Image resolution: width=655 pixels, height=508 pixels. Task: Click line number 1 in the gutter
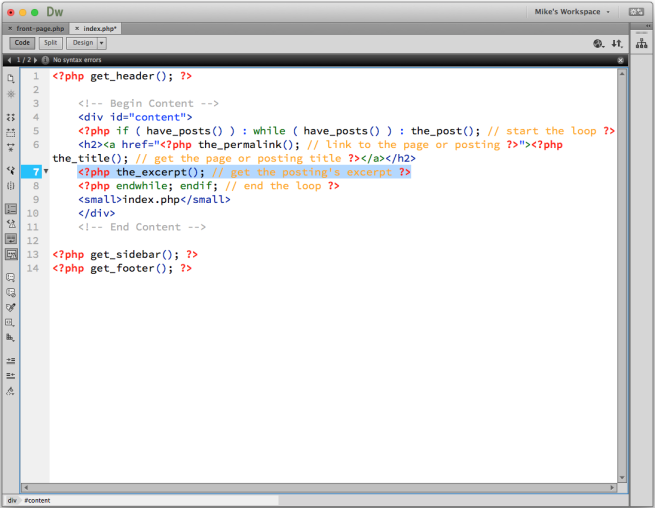(x=36, y=76)
